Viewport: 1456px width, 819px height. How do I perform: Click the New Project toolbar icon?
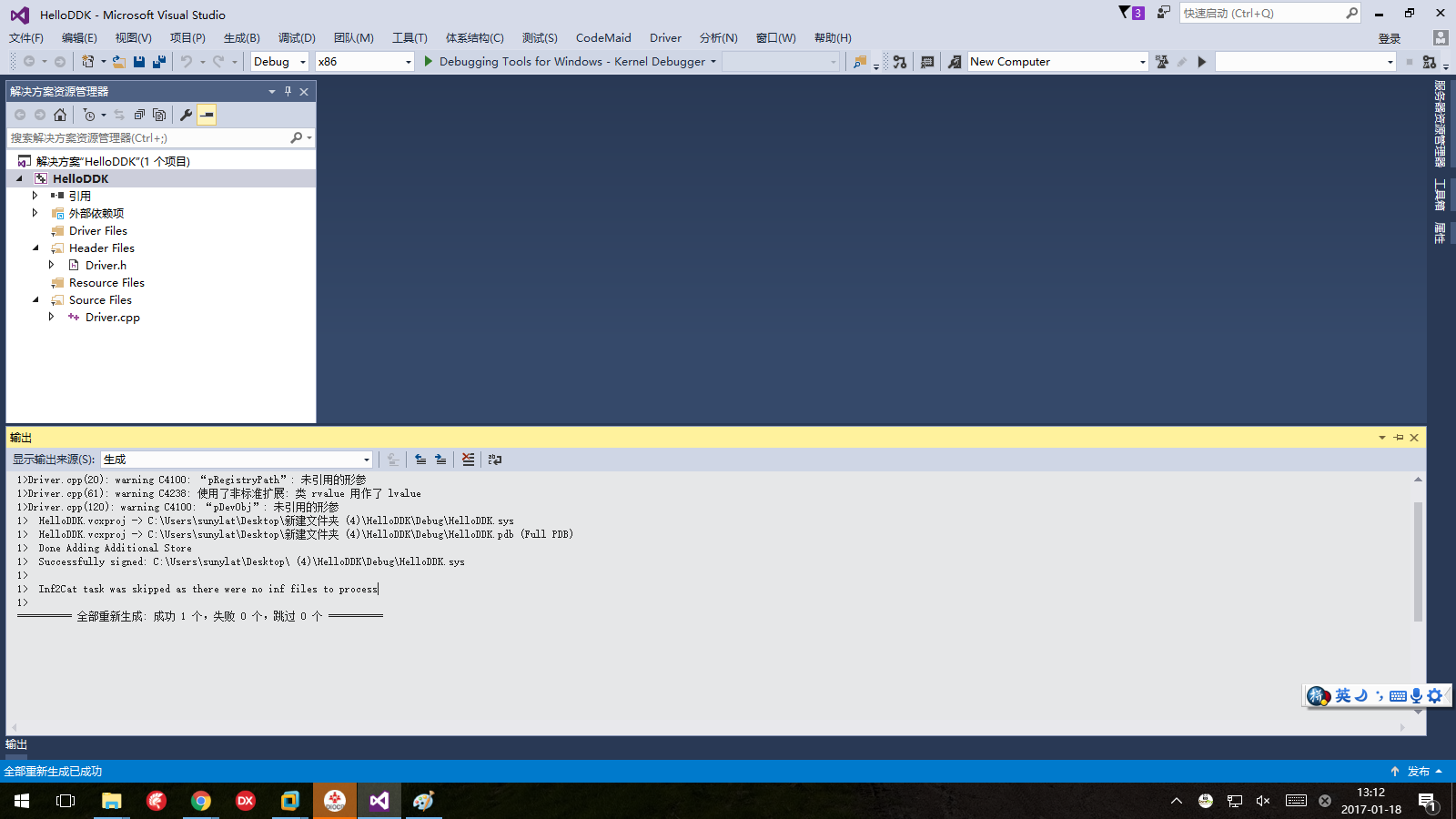pos(87,61)
